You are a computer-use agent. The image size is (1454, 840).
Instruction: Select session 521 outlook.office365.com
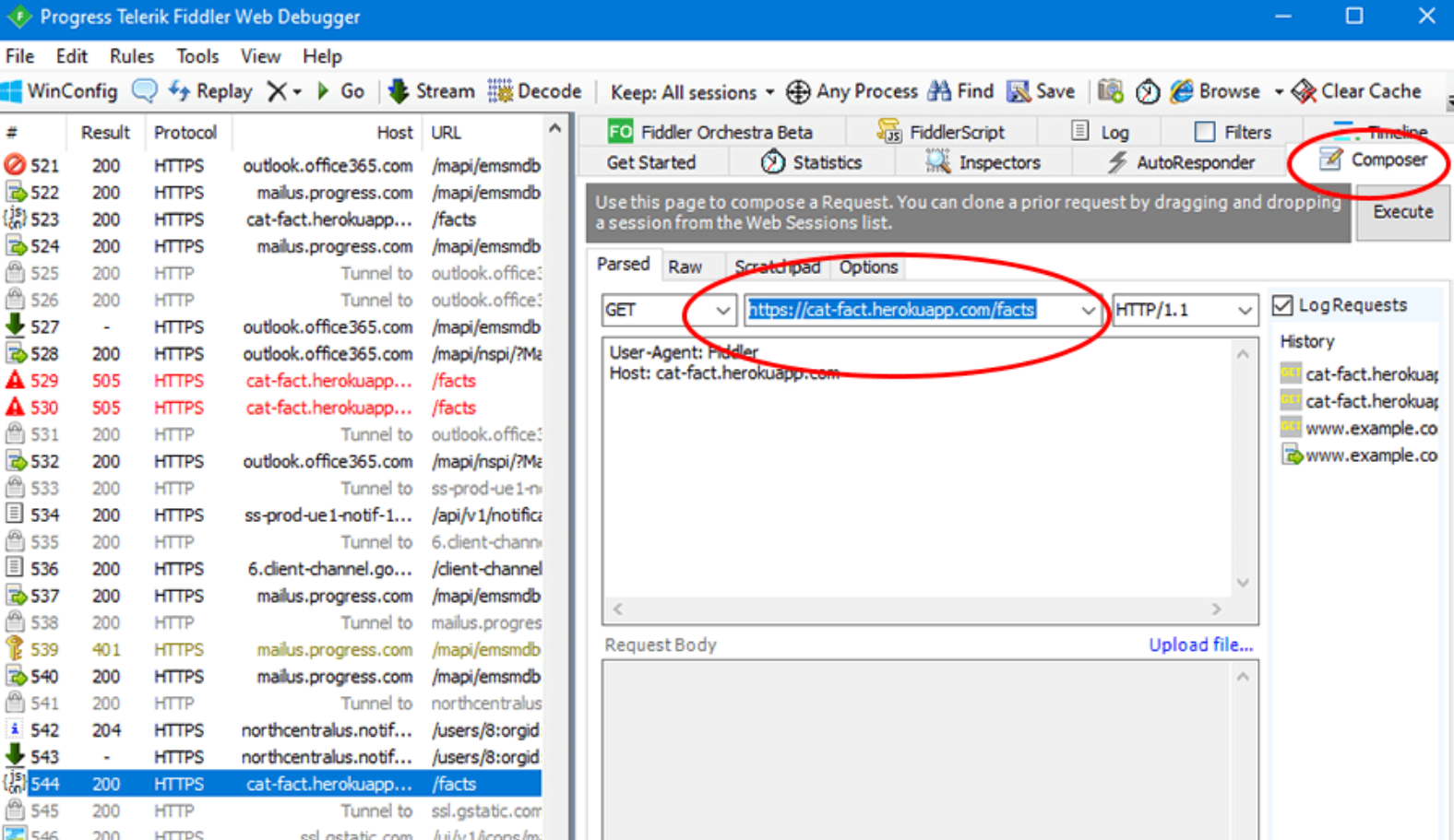(272, 166)
